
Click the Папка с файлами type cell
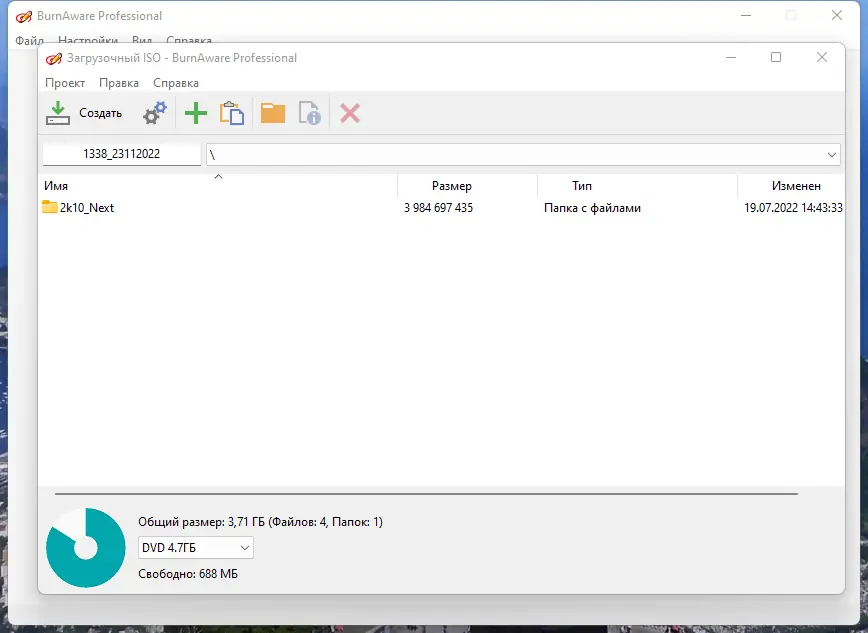pos(592,208)
